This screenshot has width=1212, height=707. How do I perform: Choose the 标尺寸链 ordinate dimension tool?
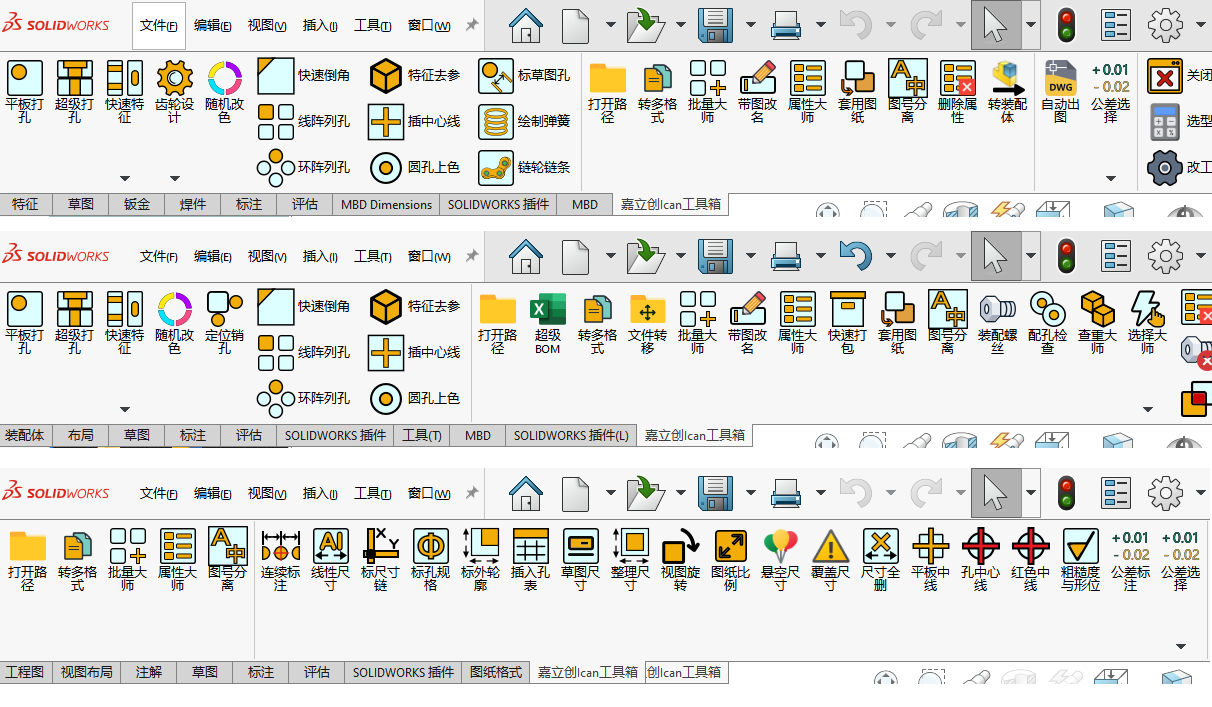[x=380, y=560]
